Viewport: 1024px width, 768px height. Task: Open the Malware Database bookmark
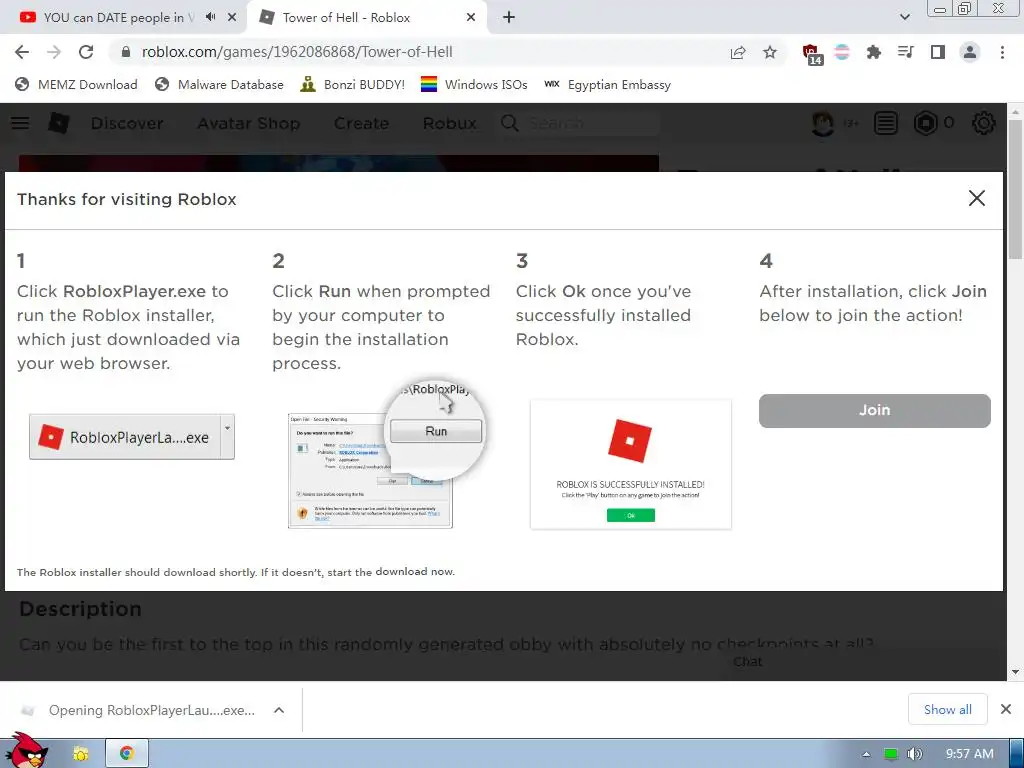219,84
